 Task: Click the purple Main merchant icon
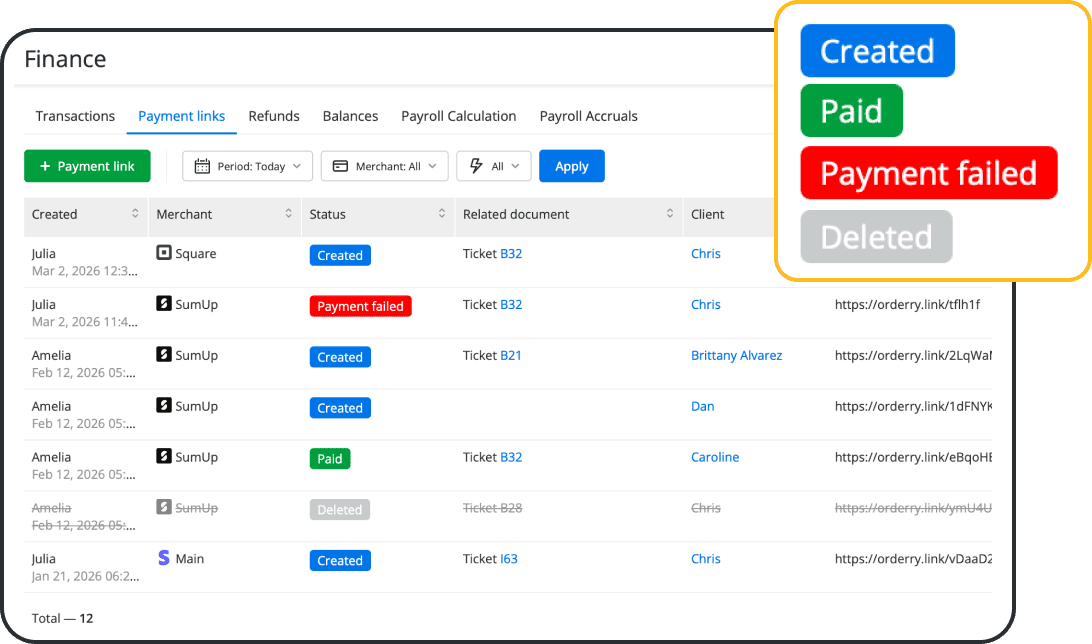coord(164,559)
